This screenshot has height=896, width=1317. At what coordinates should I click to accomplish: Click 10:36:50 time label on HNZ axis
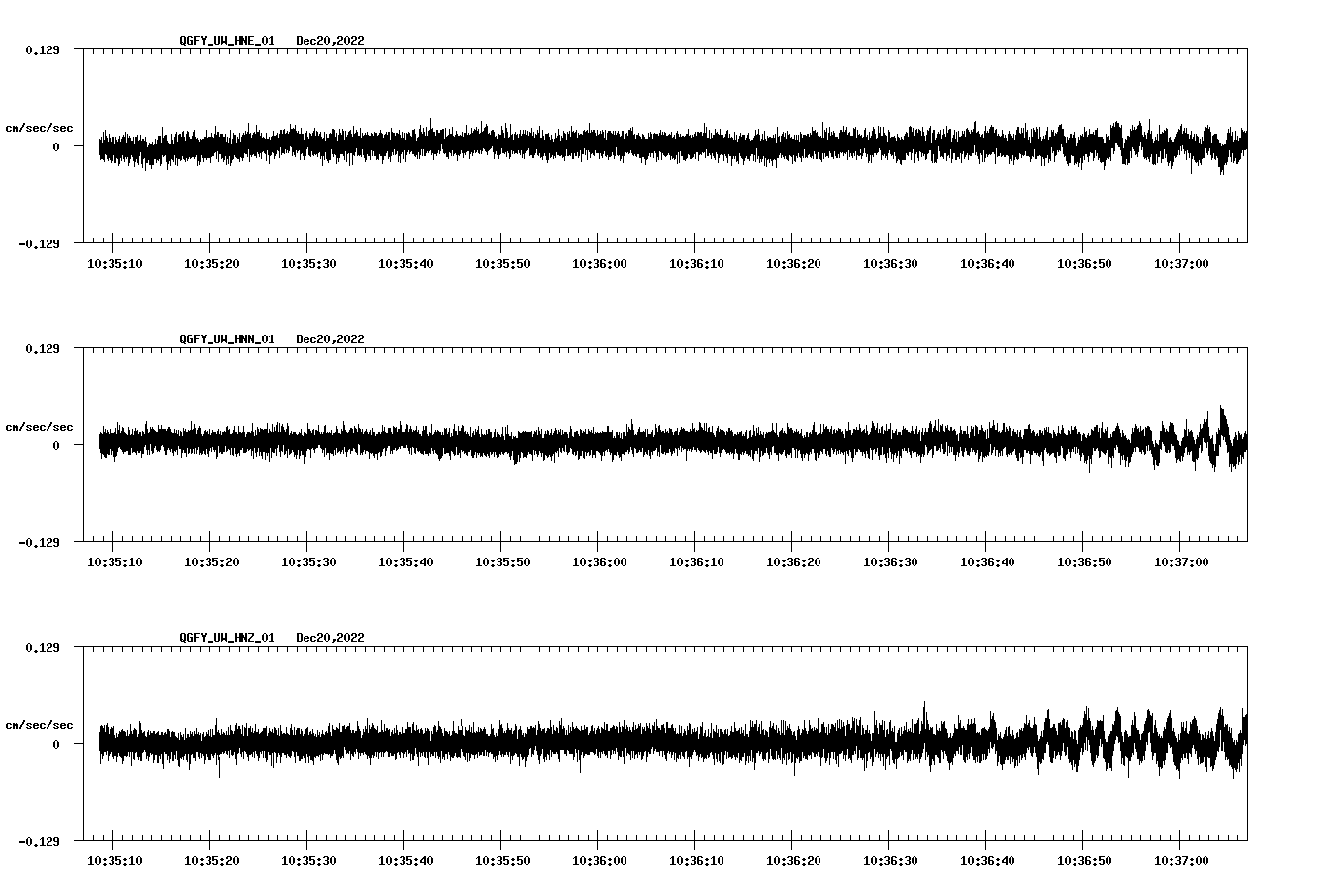pos(1084,861)
